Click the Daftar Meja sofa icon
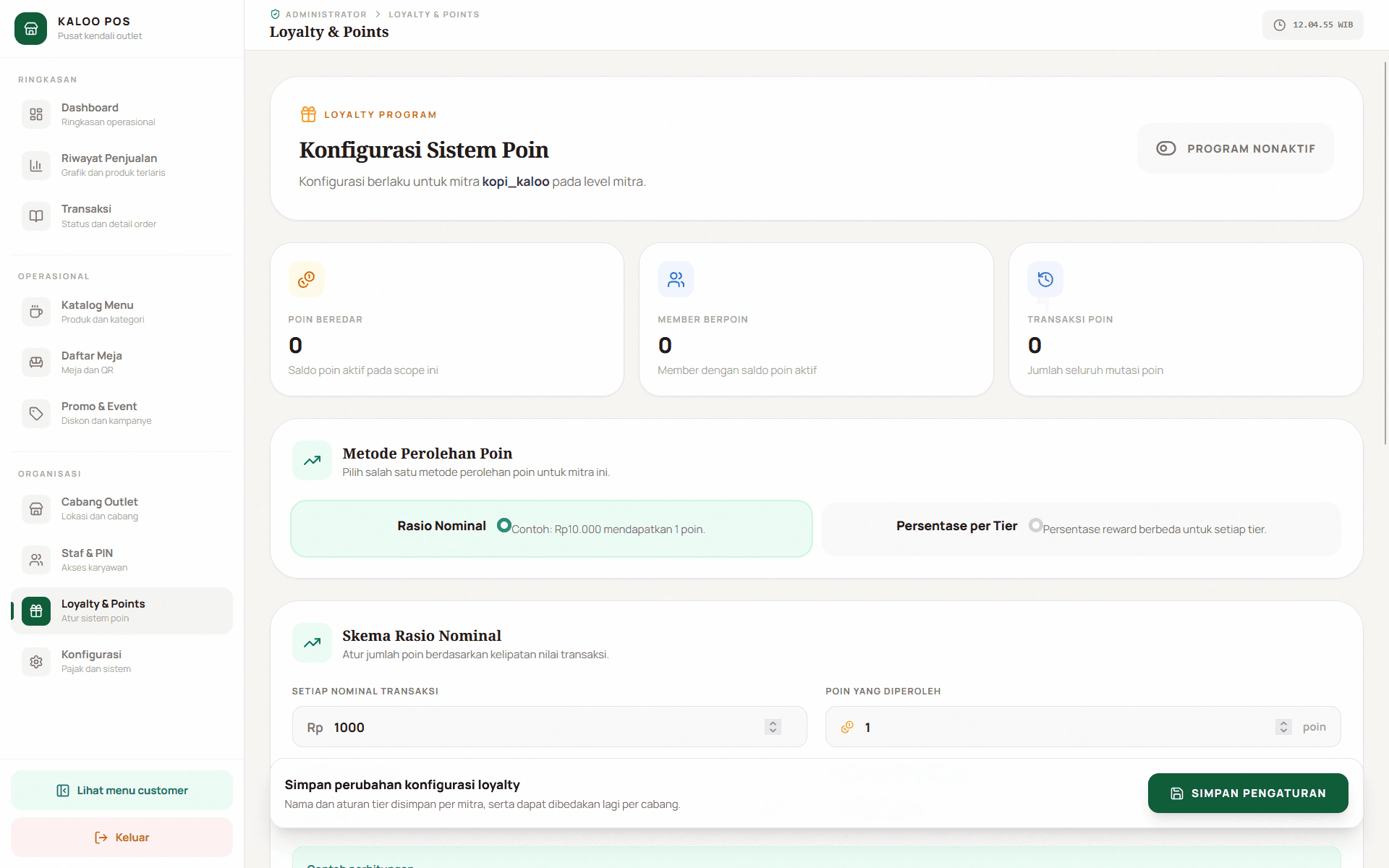 36,362
